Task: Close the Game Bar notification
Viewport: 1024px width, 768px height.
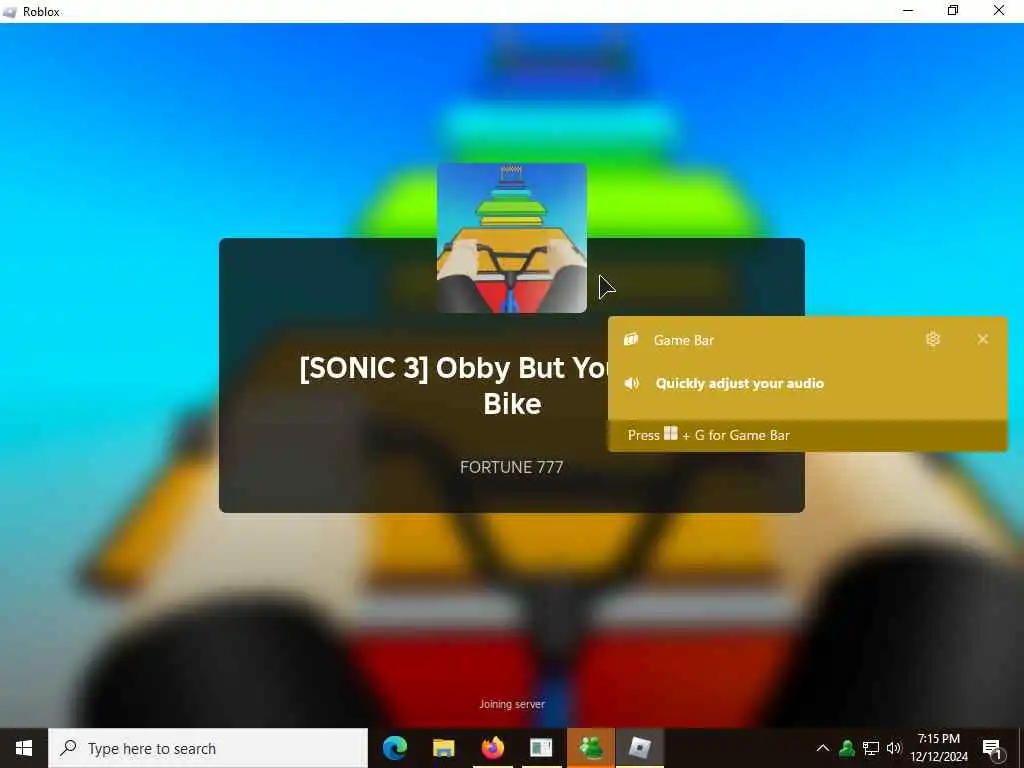Action: click(x=982, y=339)
